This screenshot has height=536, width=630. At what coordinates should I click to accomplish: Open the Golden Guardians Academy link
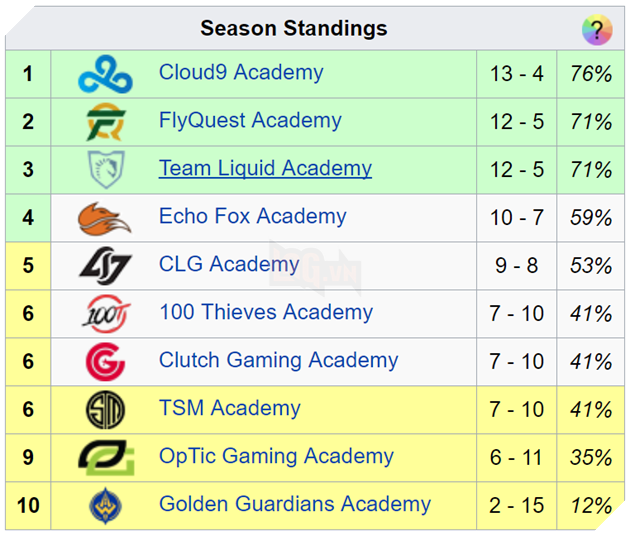coord(295,505)
